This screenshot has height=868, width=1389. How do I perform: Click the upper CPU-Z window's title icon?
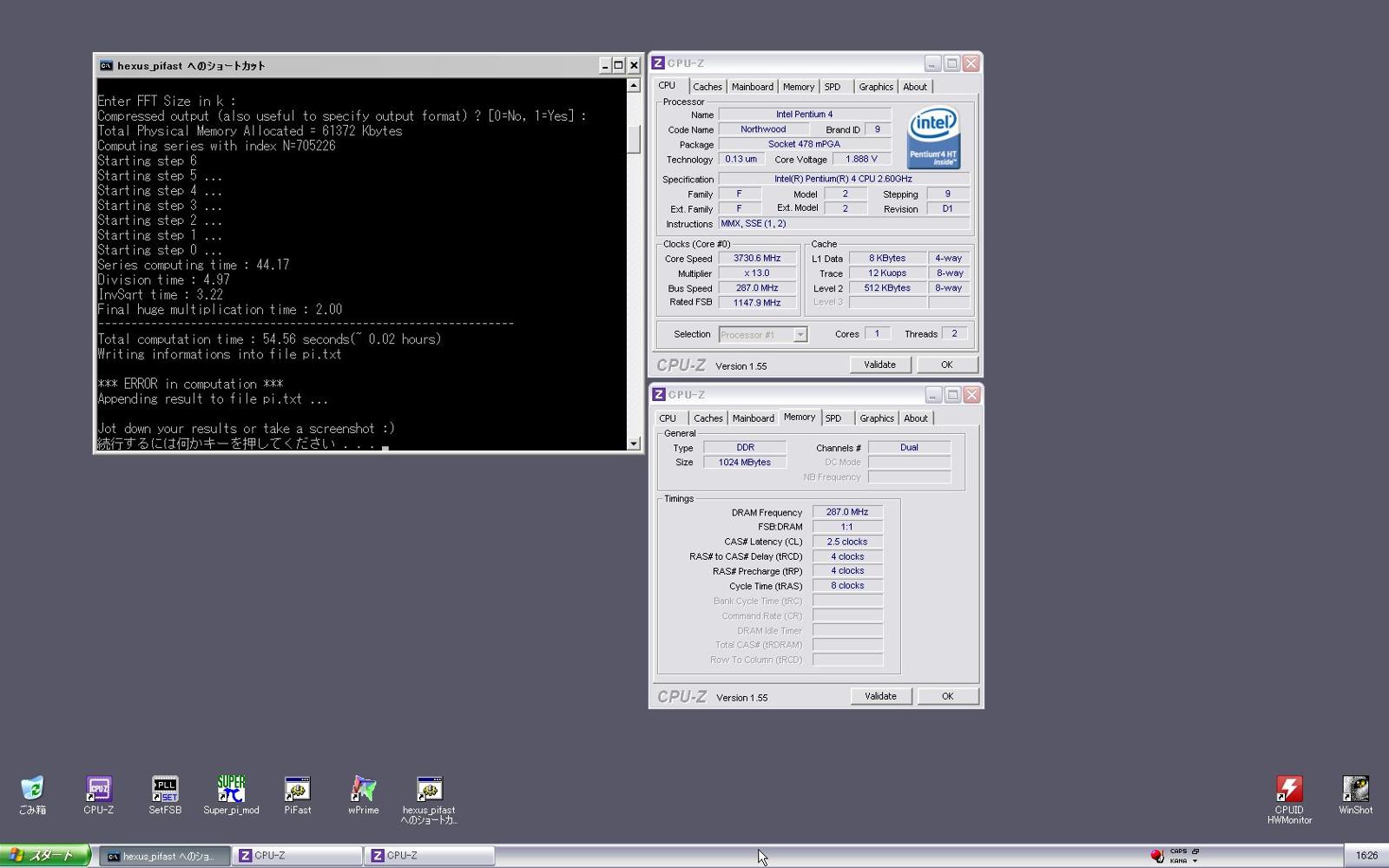(x=658, y=62)
